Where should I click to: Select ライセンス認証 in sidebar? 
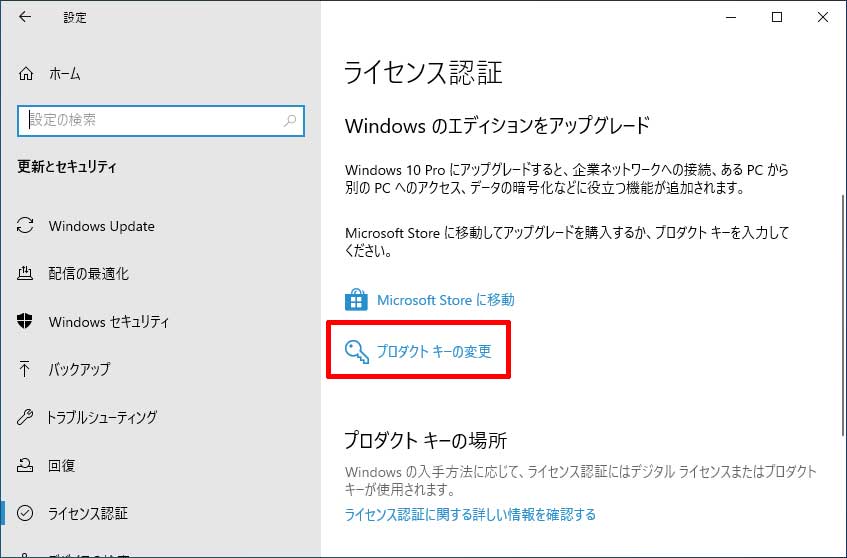(88, 513)
